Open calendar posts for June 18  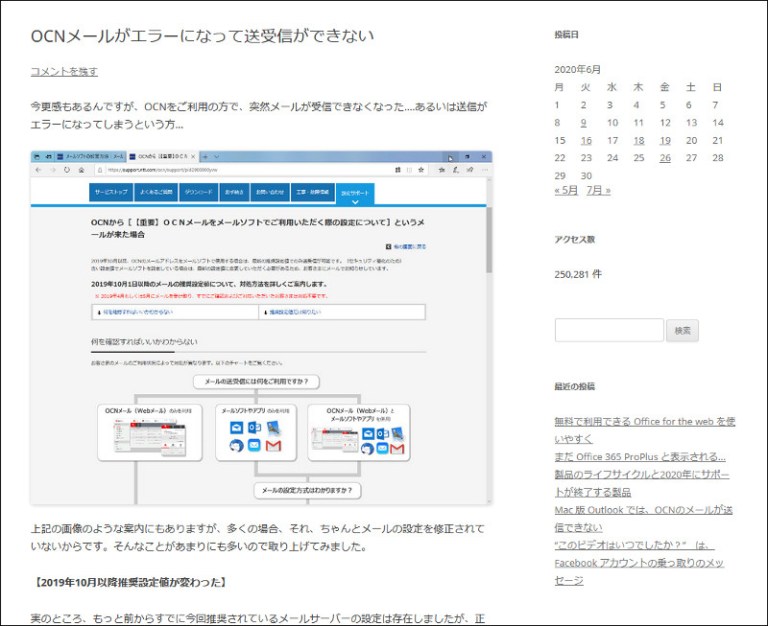point(639,141)
